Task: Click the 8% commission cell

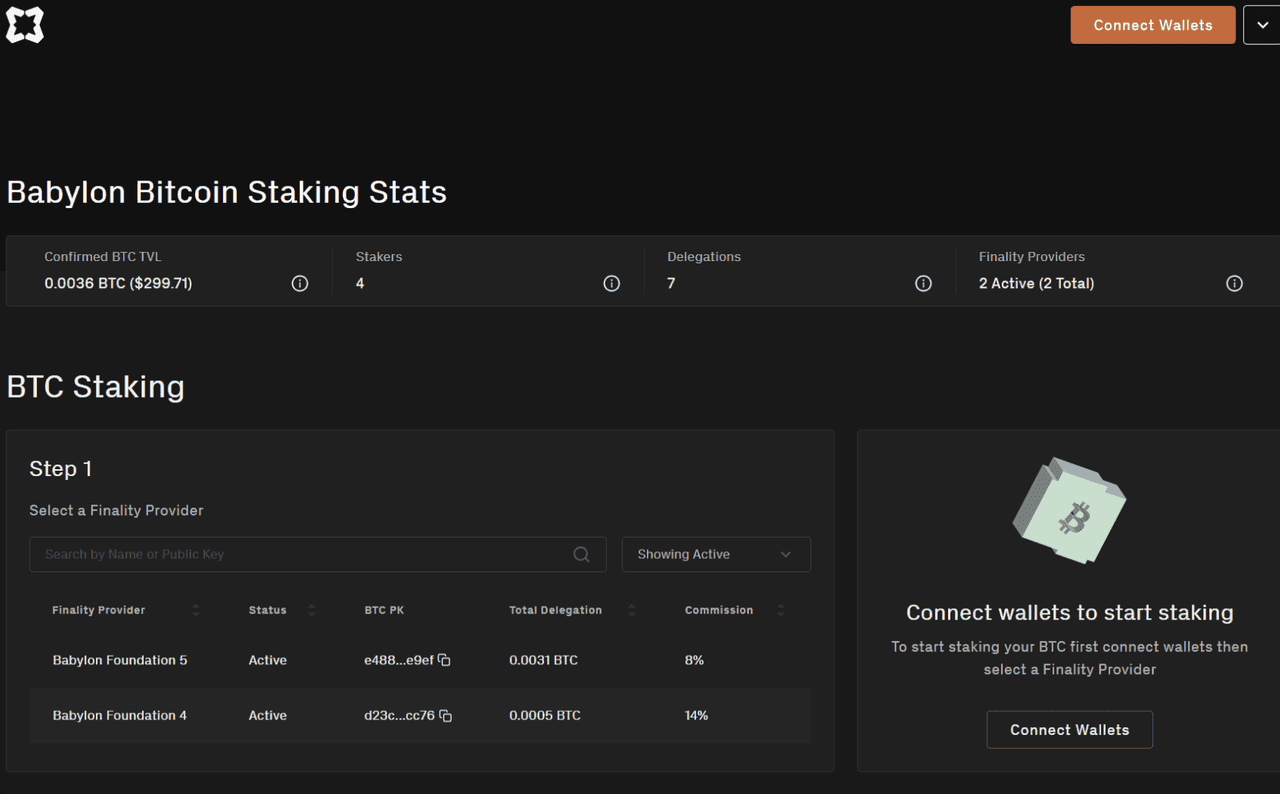Action: (x=694, y=660)
